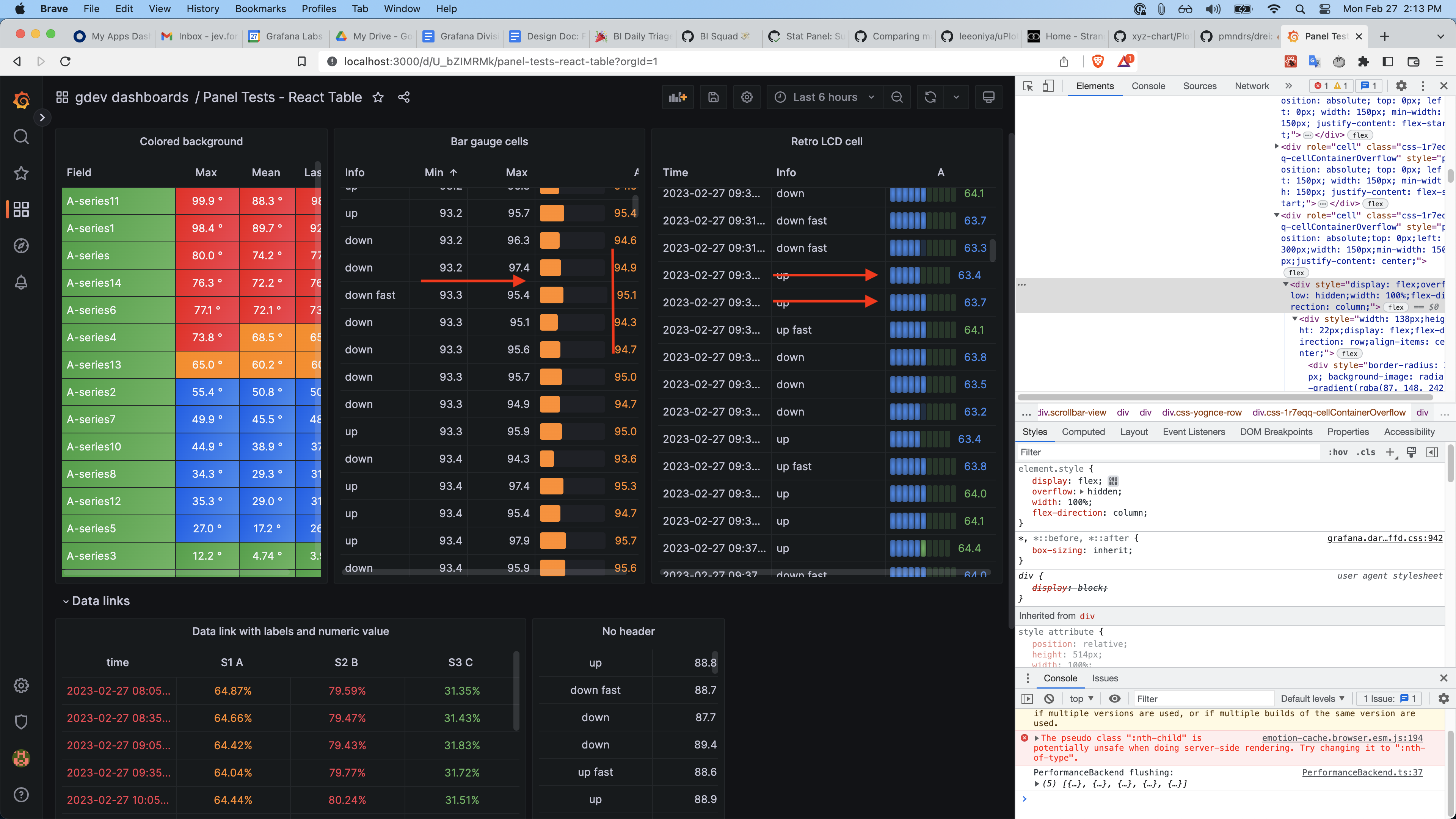Toggle device toolbar in DevTools

[1048, 86]
